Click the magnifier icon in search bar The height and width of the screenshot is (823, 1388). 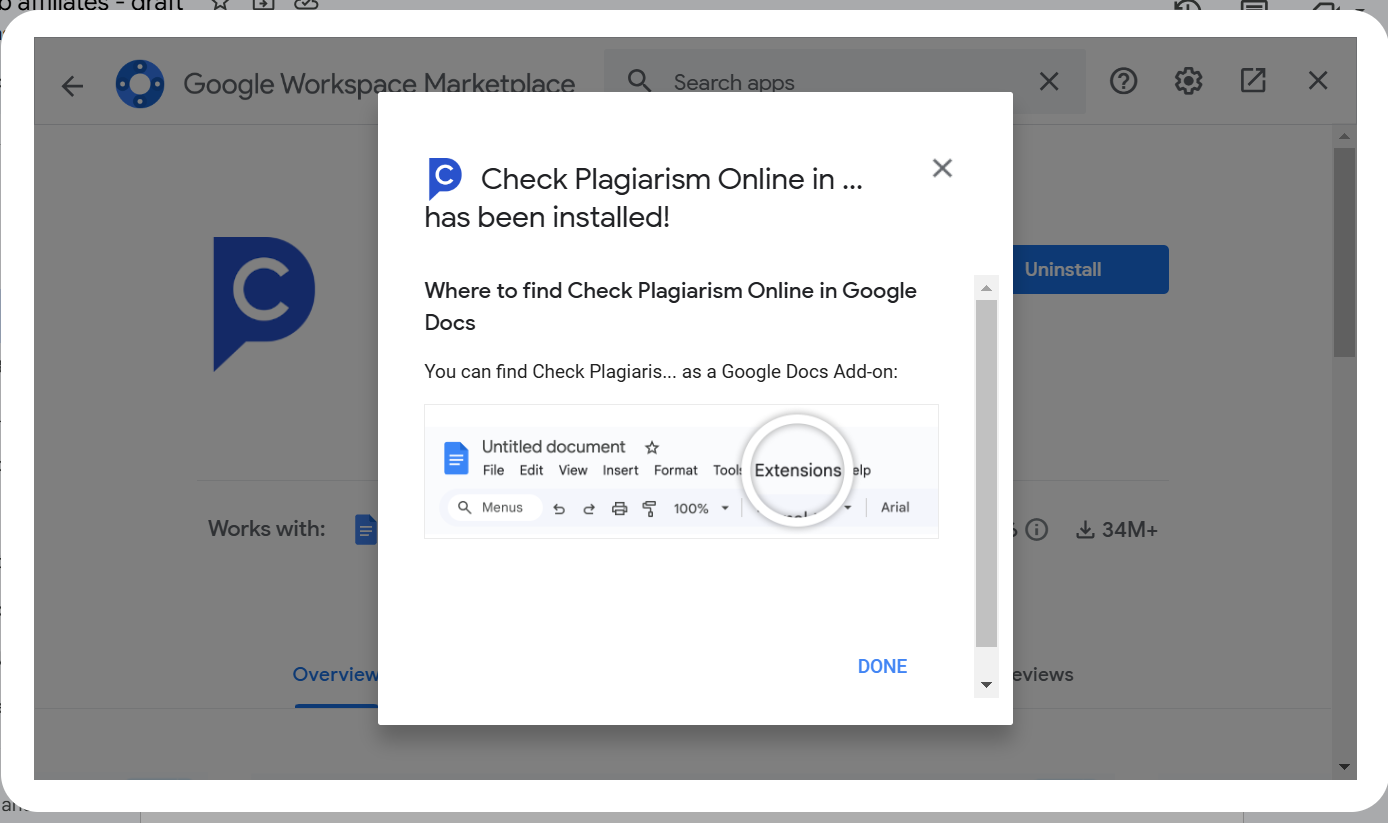[x=639, y=82]
